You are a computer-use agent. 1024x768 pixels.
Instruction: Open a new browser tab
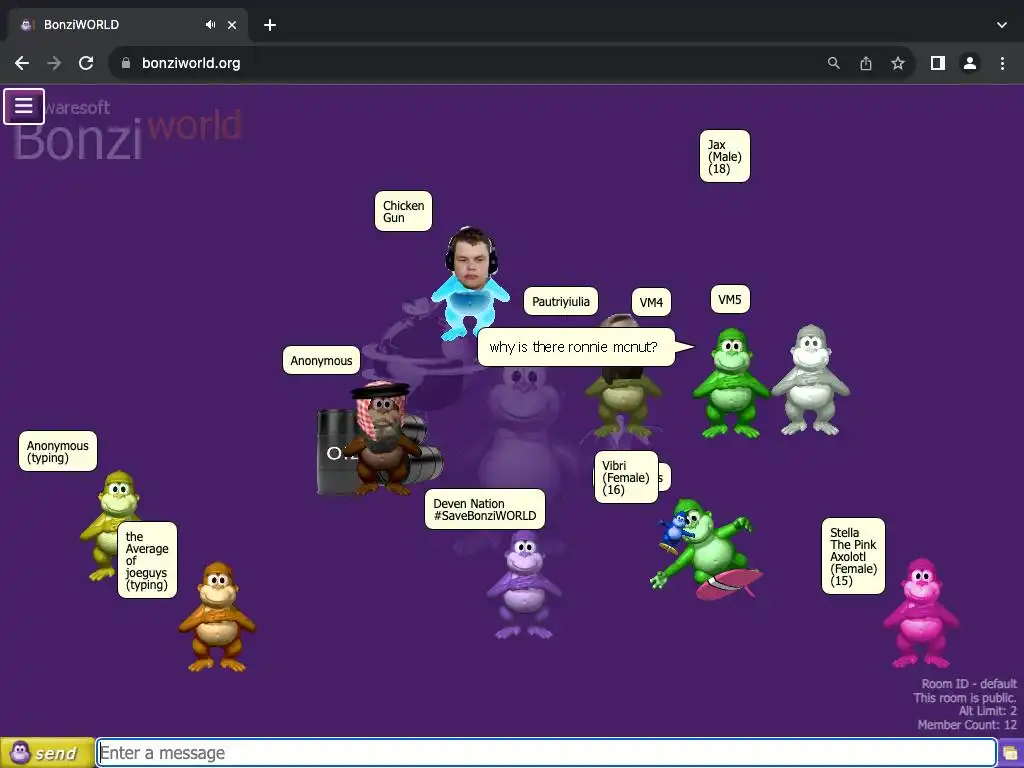[x=270, y=25]
